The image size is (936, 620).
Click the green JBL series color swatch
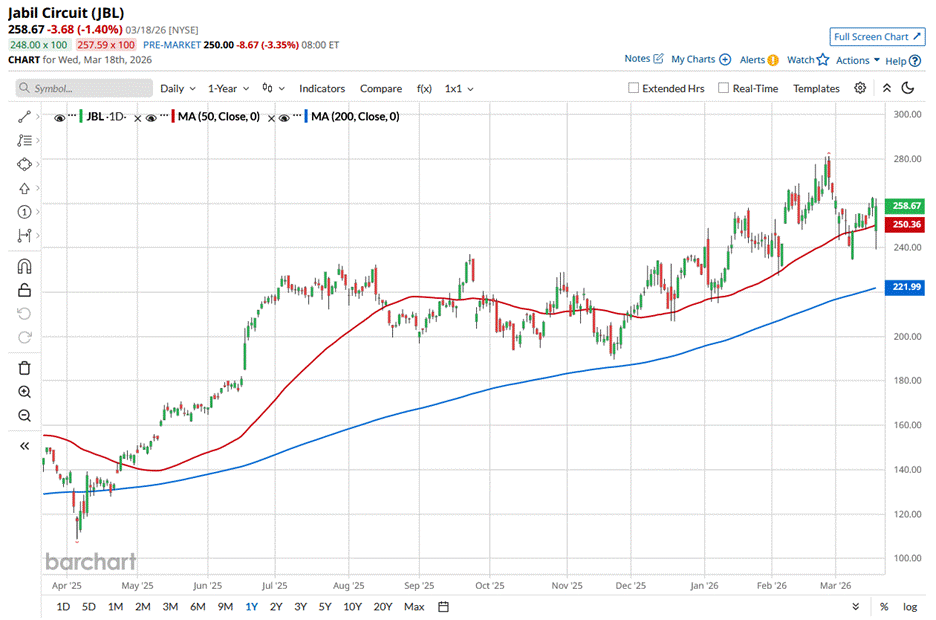pos(81,116)
